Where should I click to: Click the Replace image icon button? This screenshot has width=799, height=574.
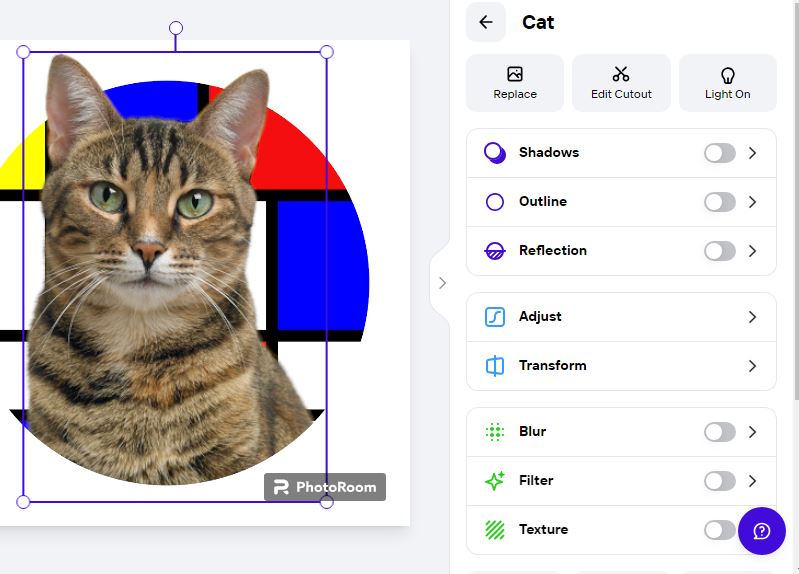(515, 83)
